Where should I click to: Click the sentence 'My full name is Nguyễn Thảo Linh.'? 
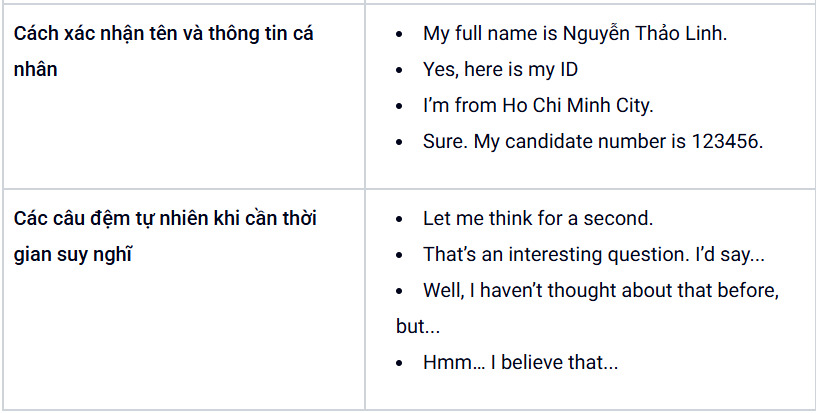coord(575,34)
